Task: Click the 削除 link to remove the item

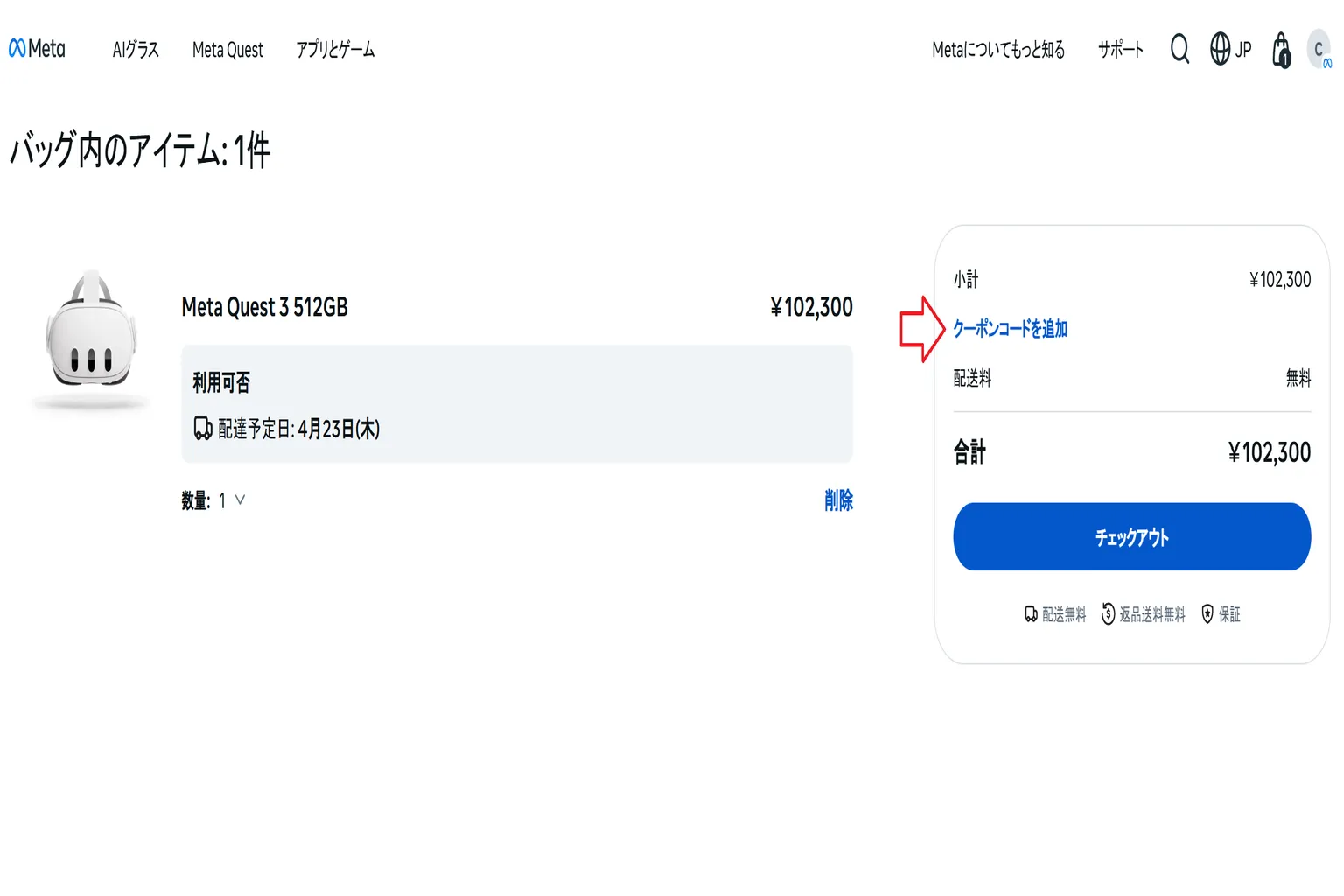Action: 838,500
